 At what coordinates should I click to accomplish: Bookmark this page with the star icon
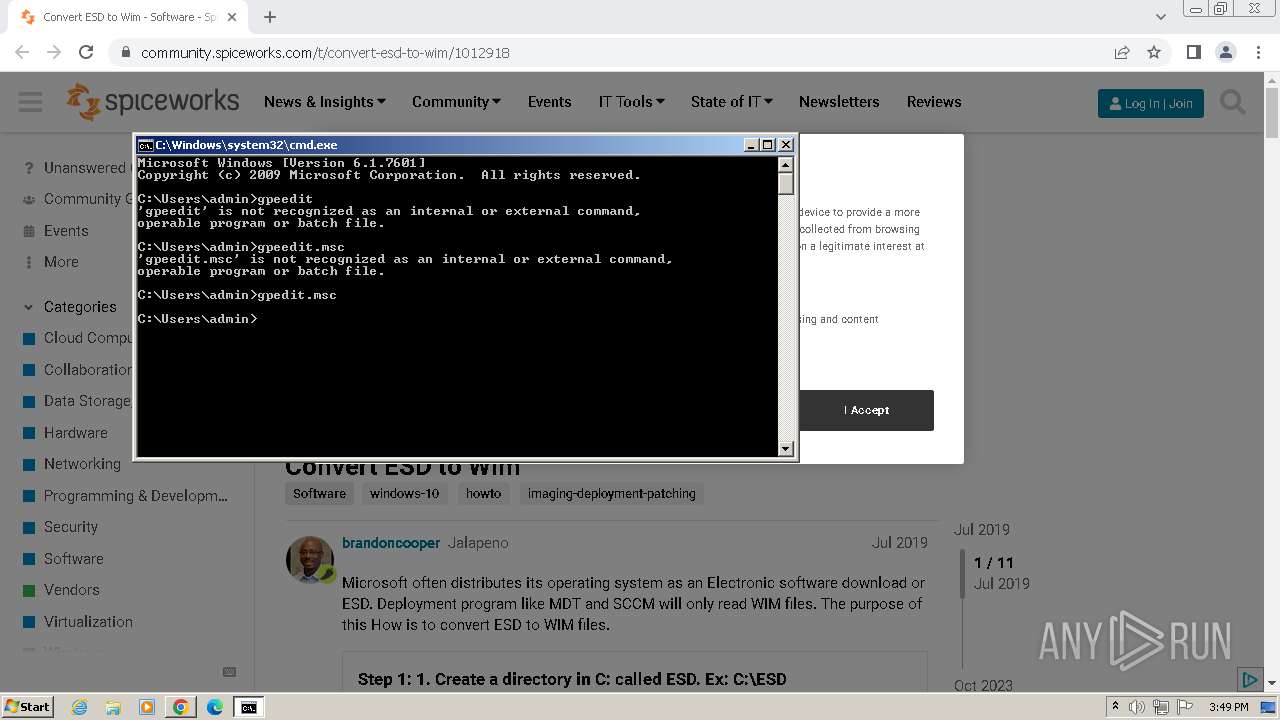click(1154, 52)
